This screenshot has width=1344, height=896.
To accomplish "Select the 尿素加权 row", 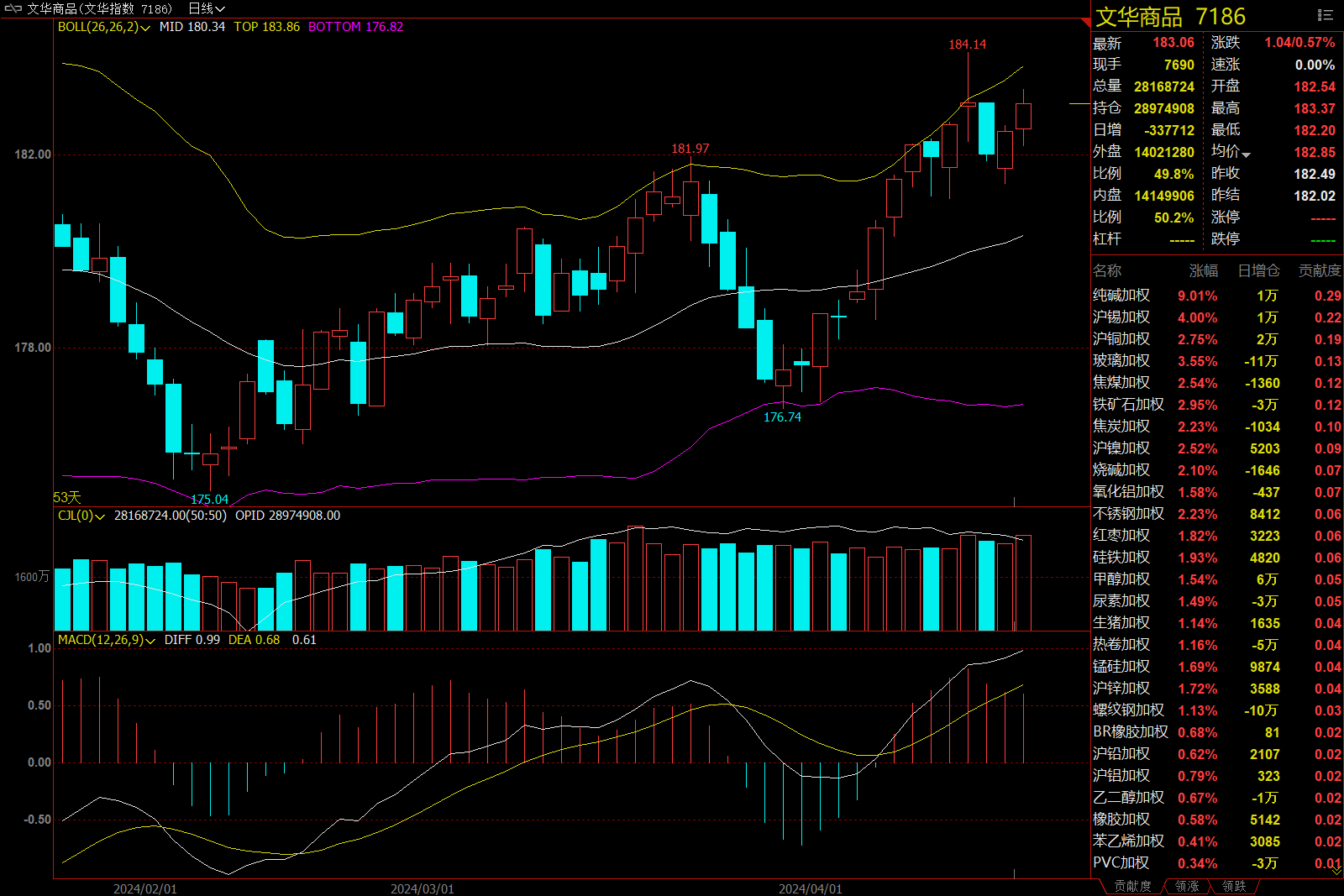I will tap(1217, 601).
